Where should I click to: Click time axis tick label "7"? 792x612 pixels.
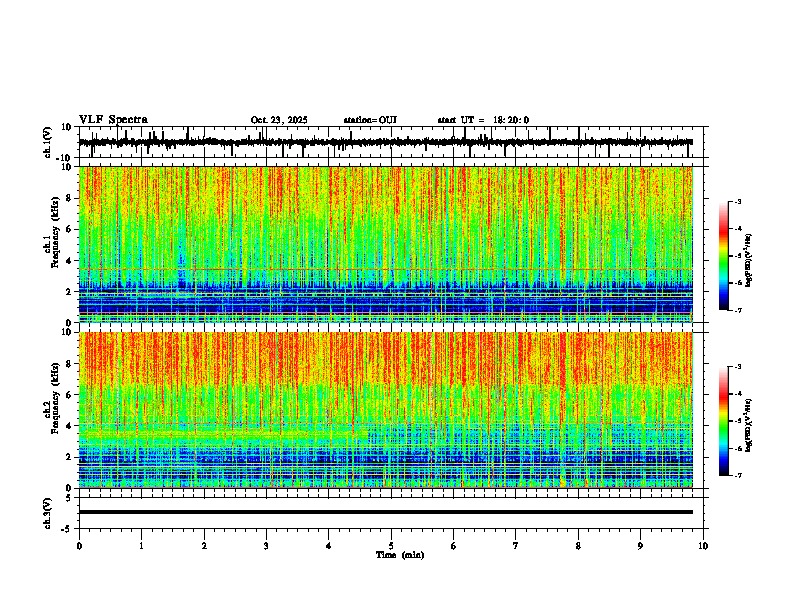(516, 546)
